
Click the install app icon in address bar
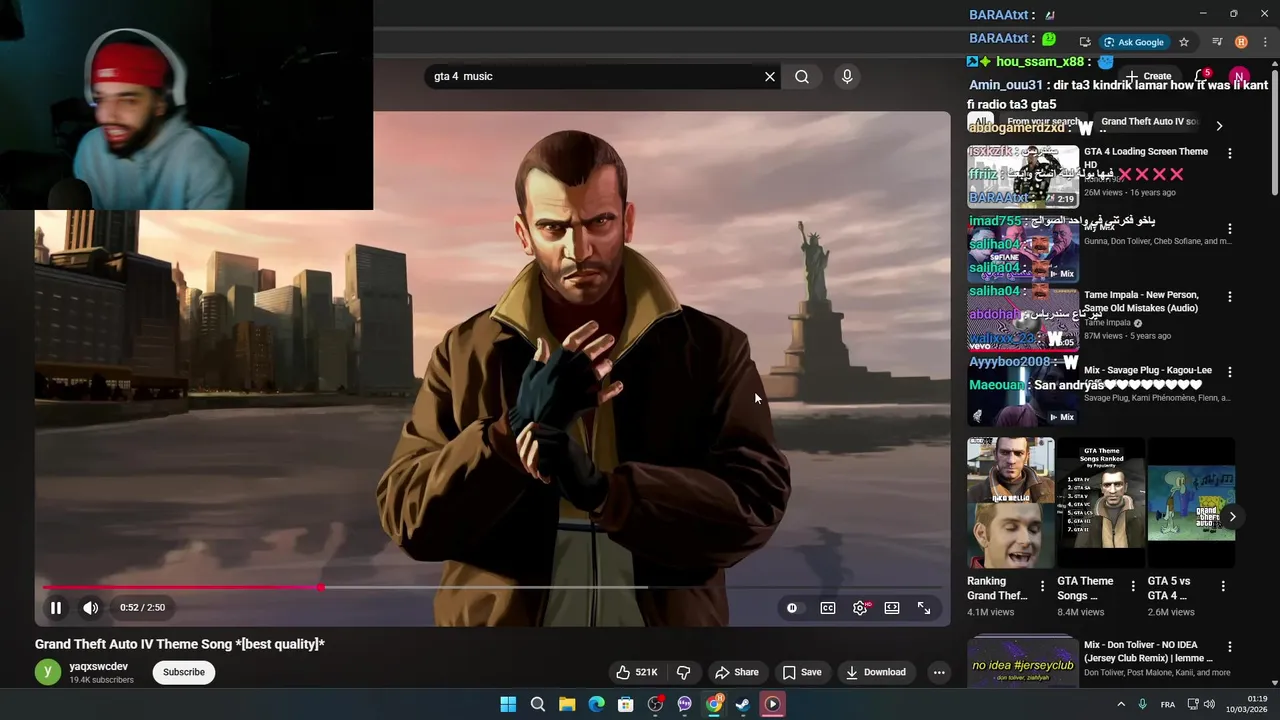click(1085, 42)
